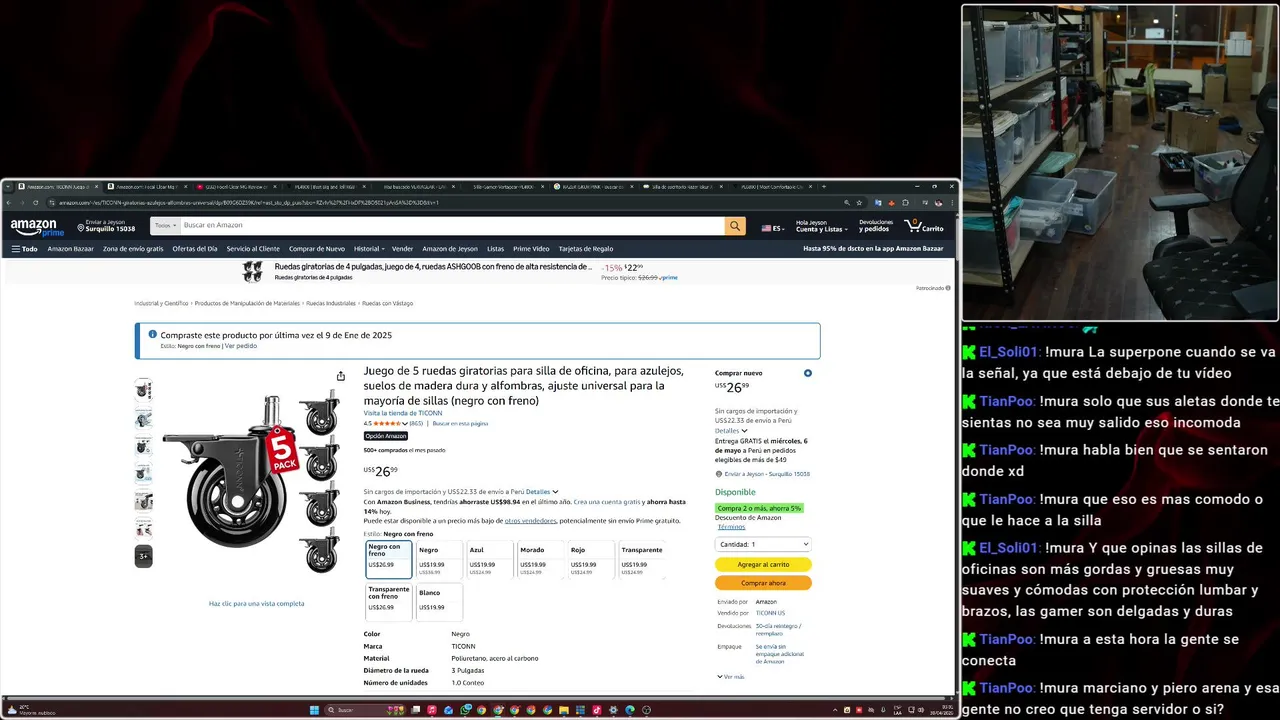Choose the Negro style option

(x=439, y=560)
